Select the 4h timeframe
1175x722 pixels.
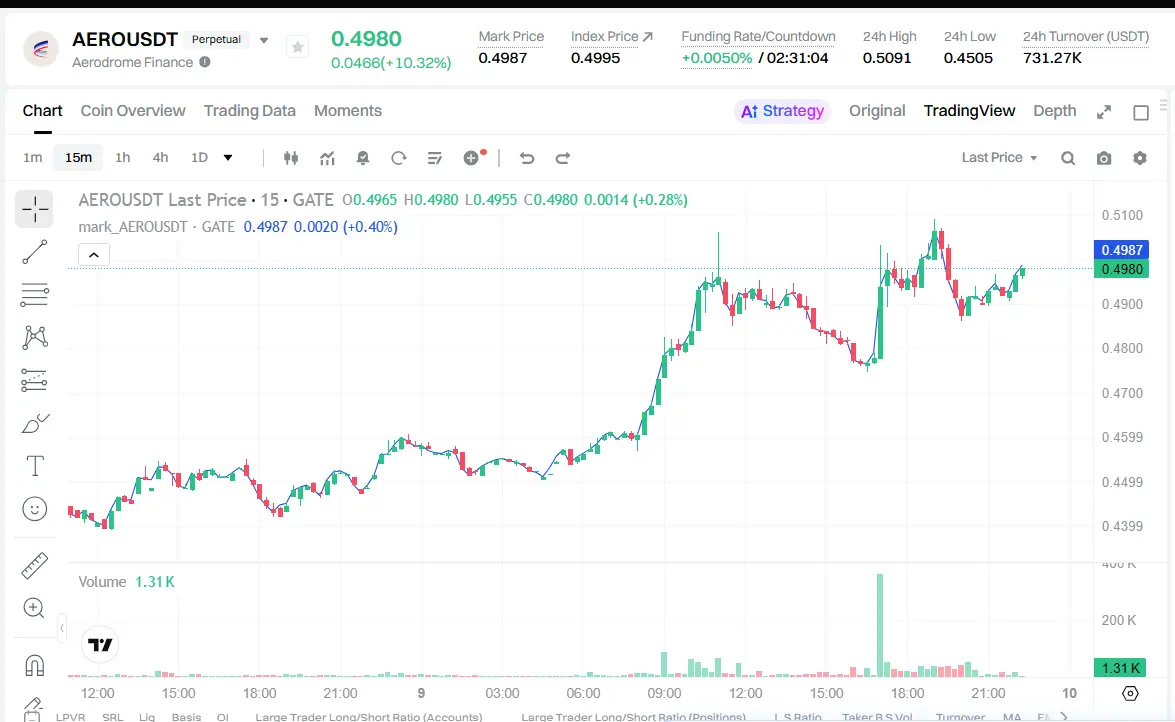[x=160, y=157]
